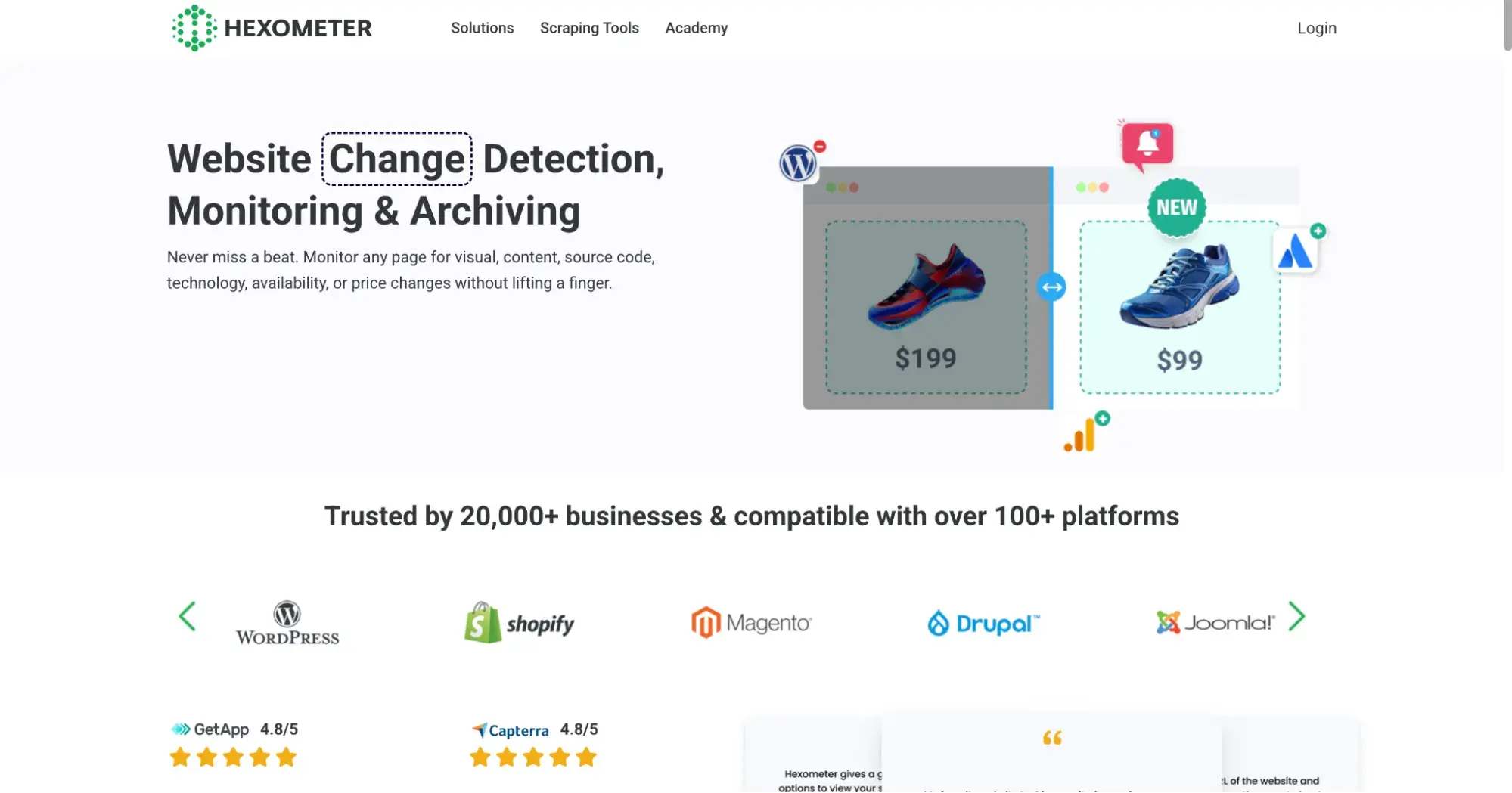Viewport: 1512px width, 793px height.
Task: Click the Shopify platform logo
Action: pos(519,622)
